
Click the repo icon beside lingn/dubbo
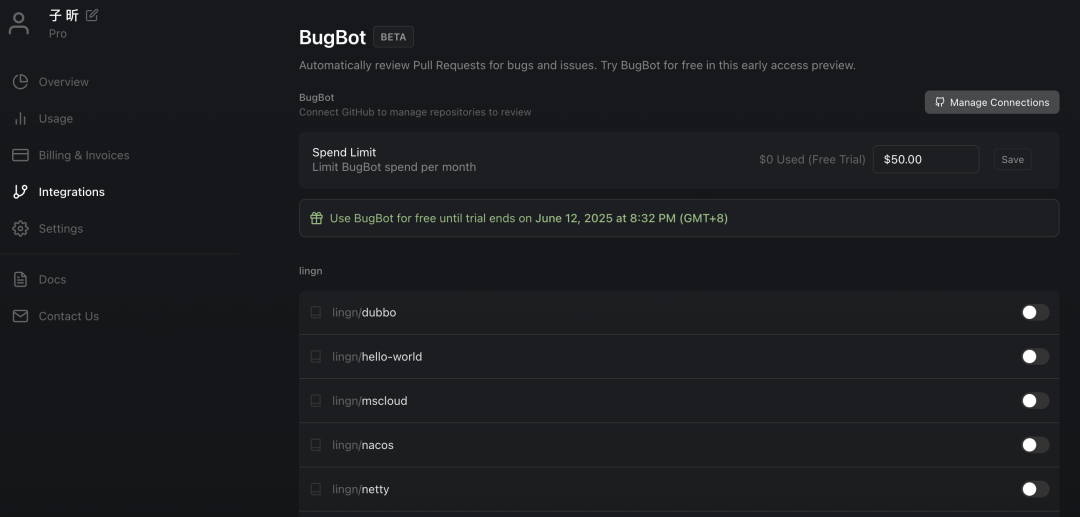[316, 313]
